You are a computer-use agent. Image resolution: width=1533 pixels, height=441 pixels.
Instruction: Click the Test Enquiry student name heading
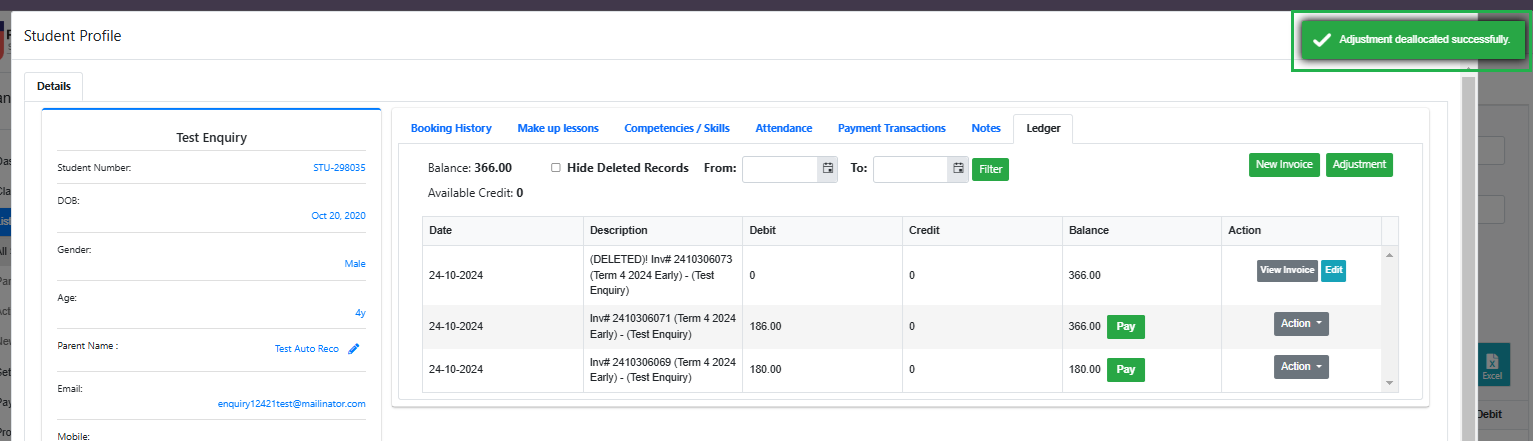[x=211, y=138]
